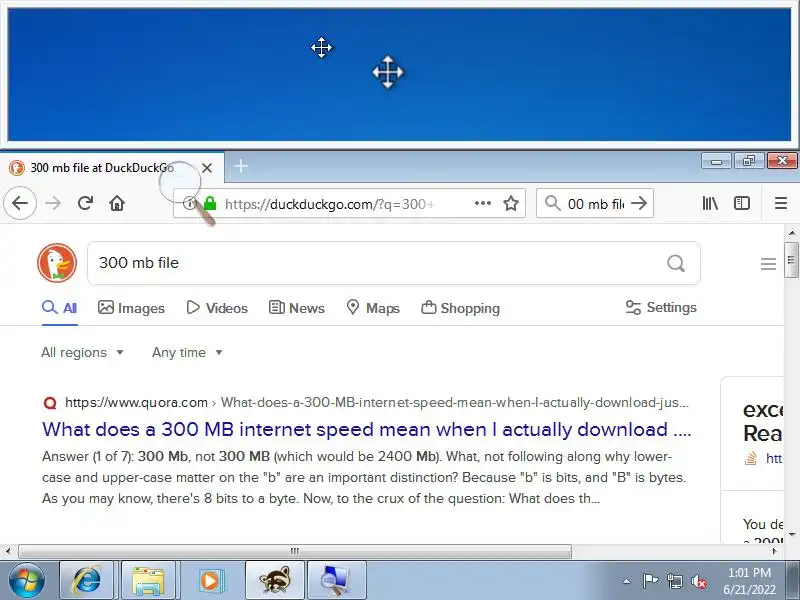Click the DuckDuckGo duck logo
The height and width of the screenshot is (600, 800).
click(x=57, y=263)
